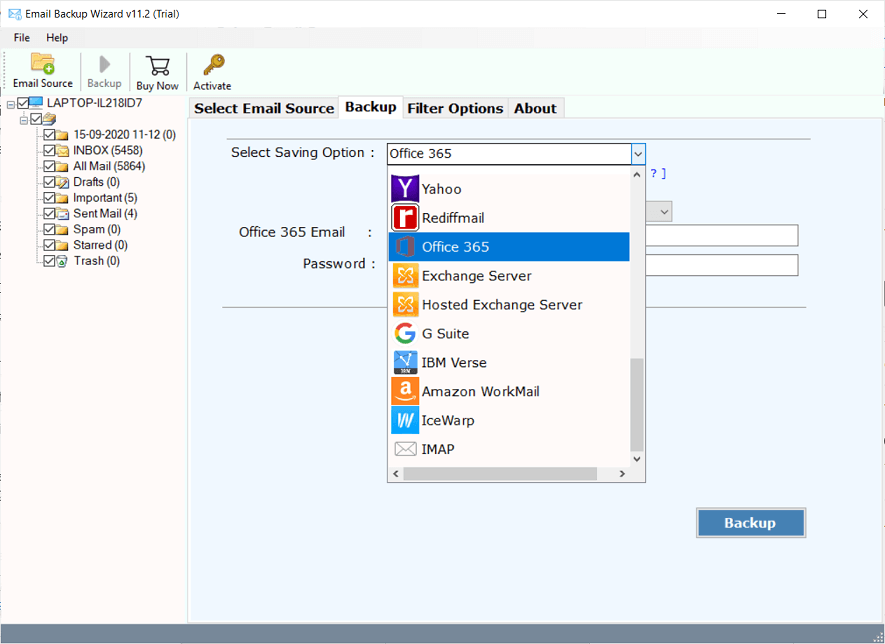Click the list scroll right arrow
The image size is (885, 644).
pos(623,474)
